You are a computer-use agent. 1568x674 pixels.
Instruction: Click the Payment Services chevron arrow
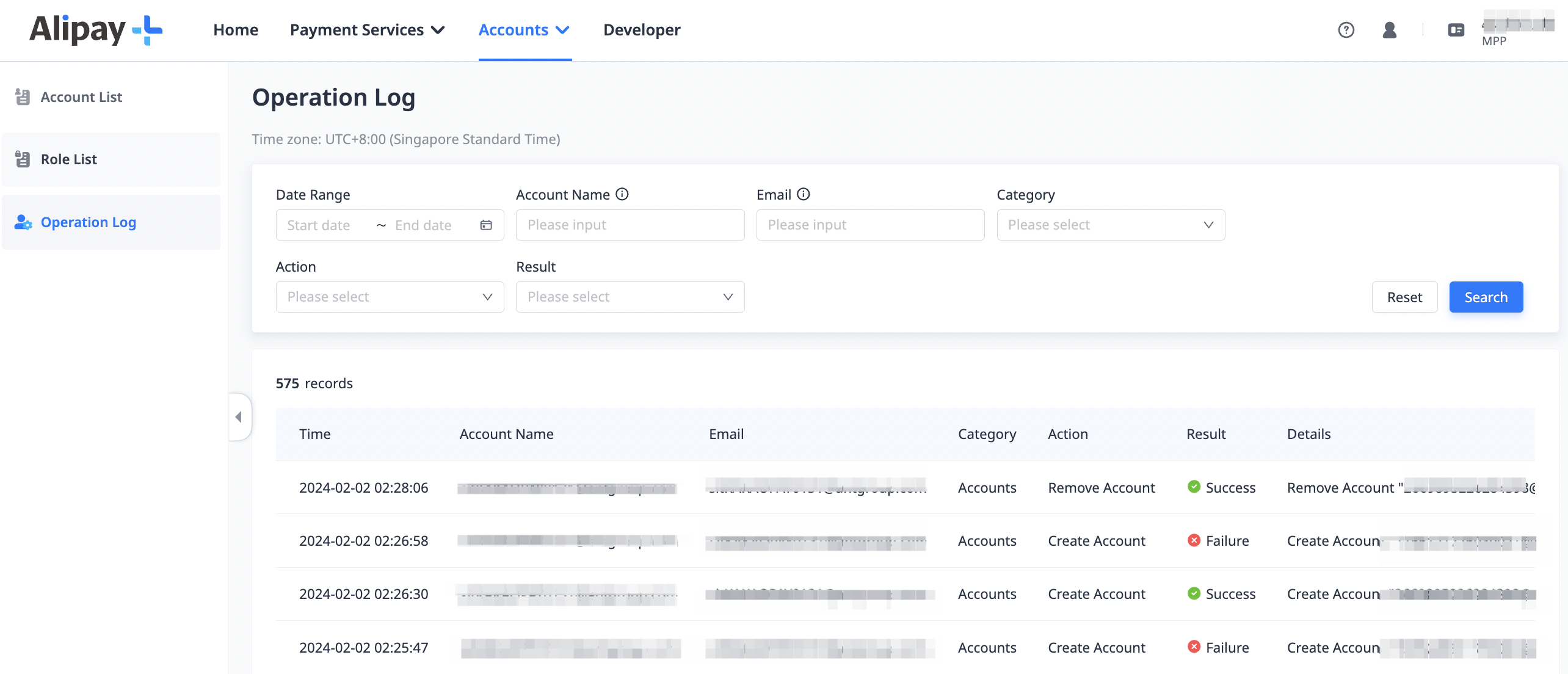click(x=438, y=31)
